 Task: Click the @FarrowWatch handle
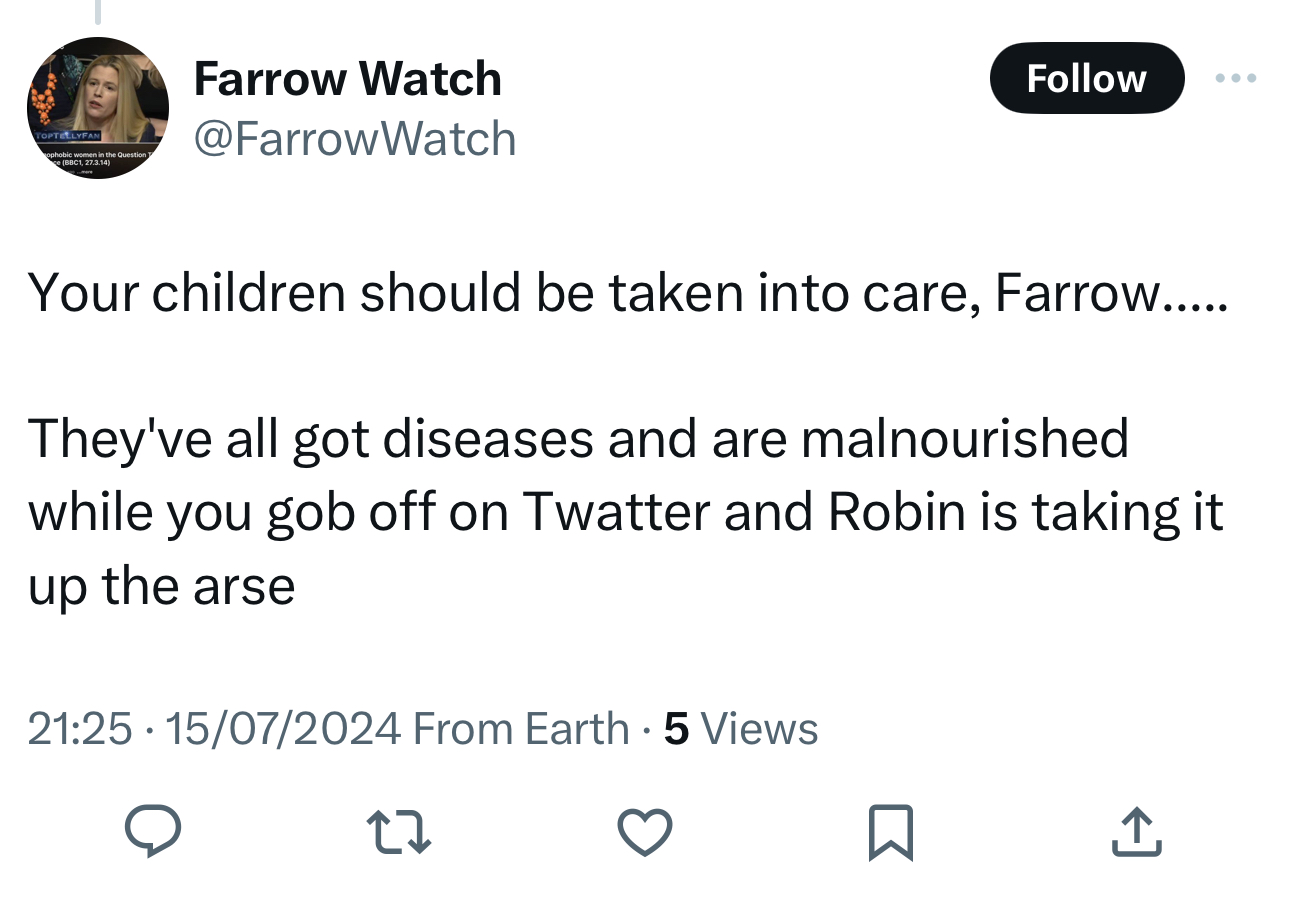pyautogui.click(x=354, y=138)
